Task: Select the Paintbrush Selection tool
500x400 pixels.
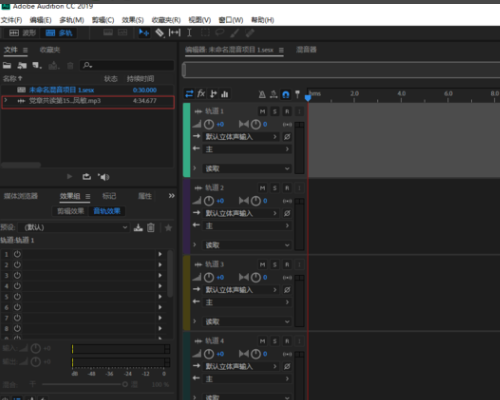Action: [x=235, y=33]
